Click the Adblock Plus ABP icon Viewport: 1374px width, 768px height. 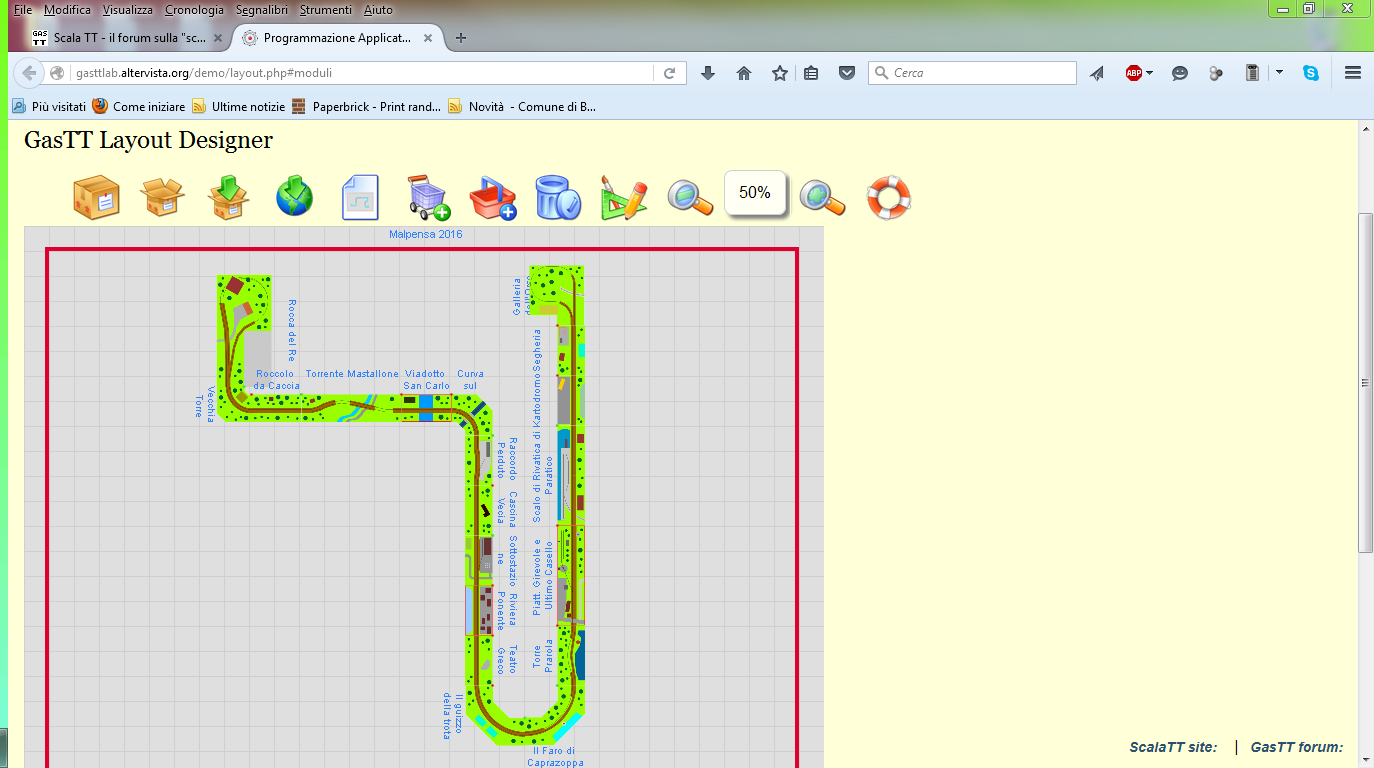coord(1134,73)
